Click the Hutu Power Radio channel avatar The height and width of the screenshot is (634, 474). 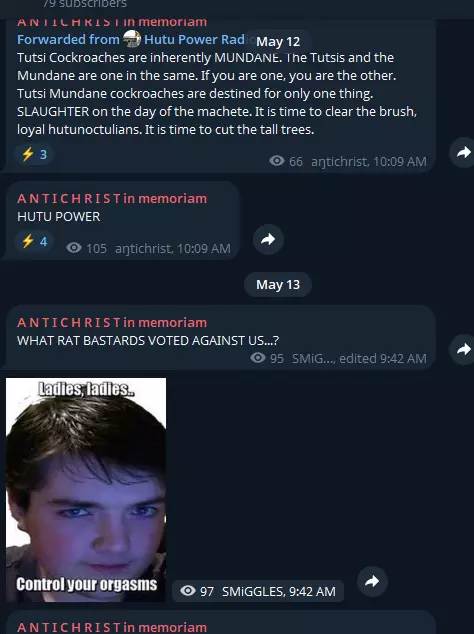131,40
